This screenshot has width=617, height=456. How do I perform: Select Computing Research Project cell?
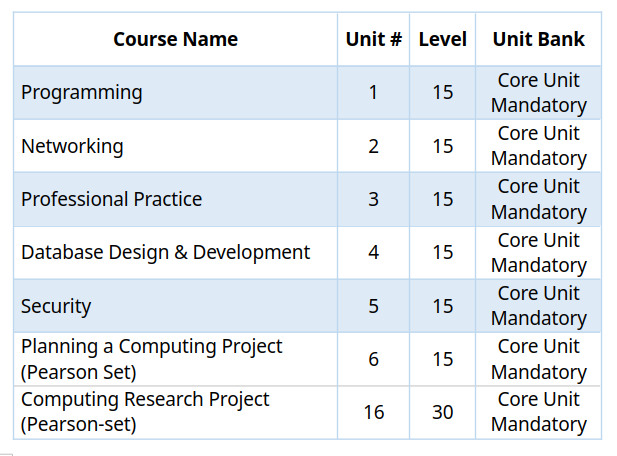175,412
